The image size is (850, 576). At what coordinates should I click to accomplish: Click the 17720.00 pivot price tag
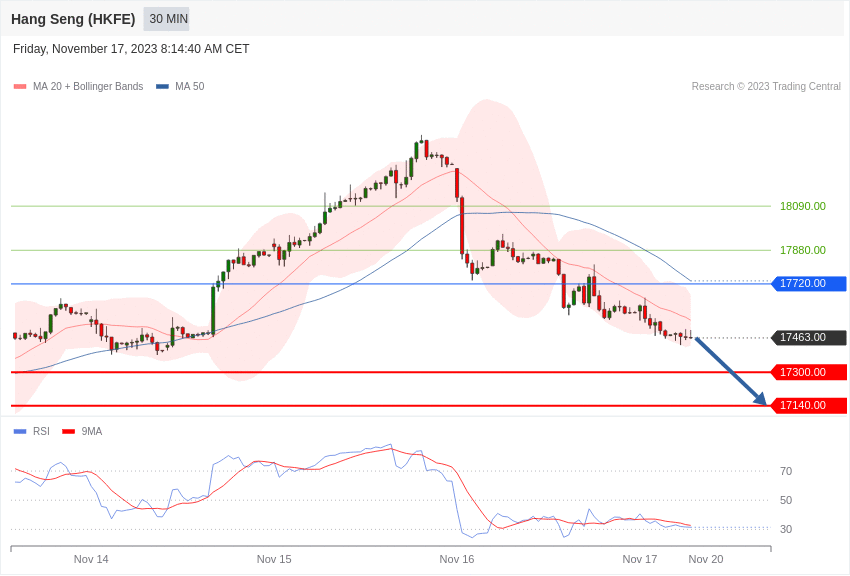(x=809, y=283)
